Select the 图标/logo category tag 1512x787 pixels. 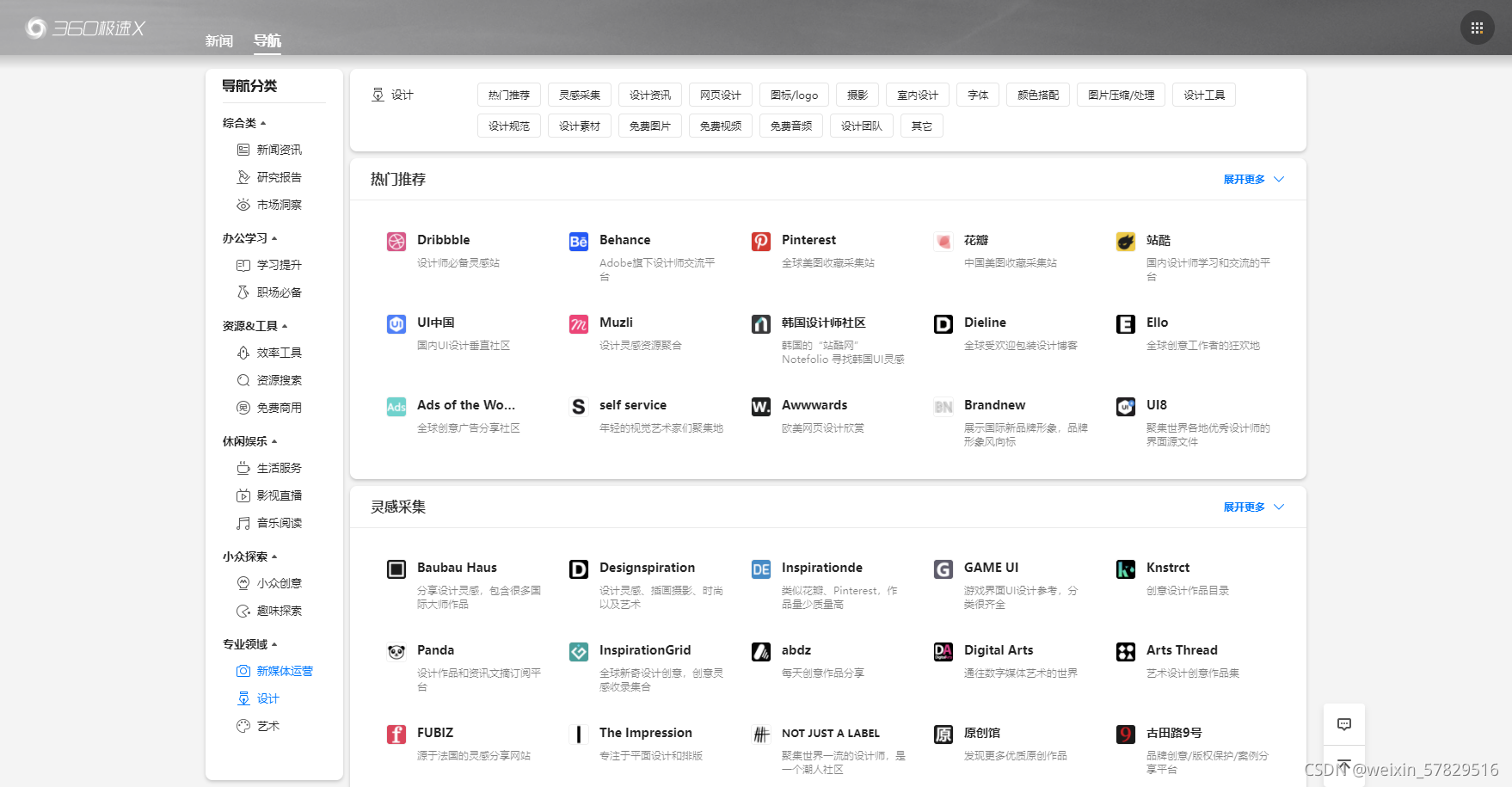tap(795, 95)
